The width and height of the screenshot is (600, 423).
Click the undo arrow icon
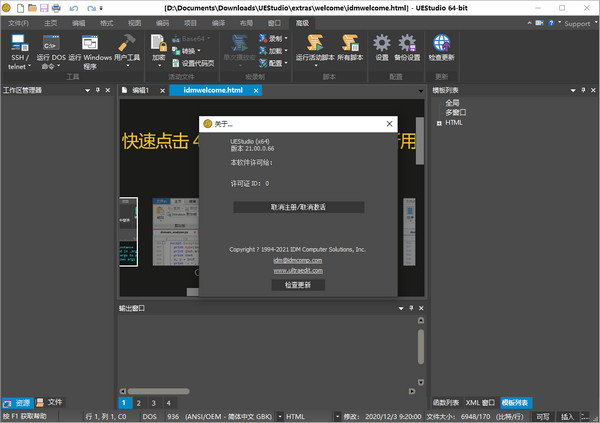[74, 8]
